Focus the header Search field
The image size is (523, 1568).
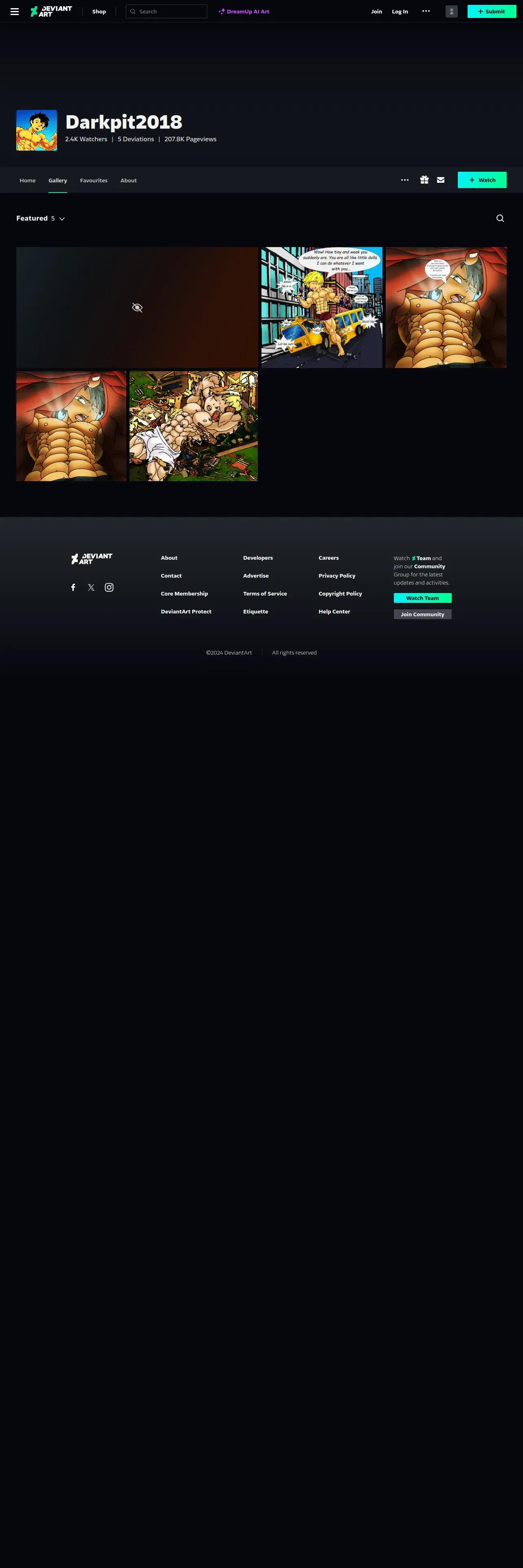pyautogui.click(x=166, y=11)
